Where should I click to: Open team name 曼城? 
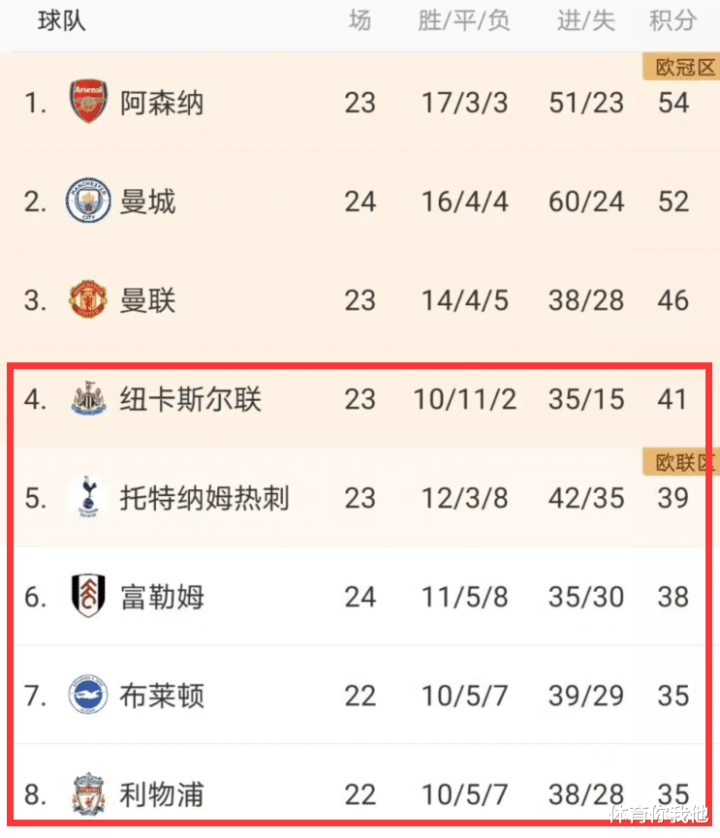pyautogui.click(x=148, y=201)
